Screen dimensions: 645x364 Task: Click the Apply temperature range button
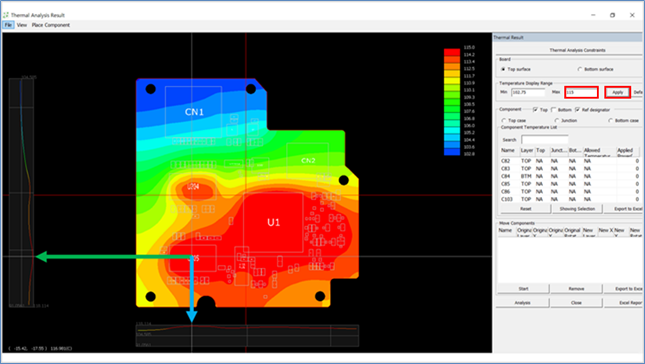pyautogui.click(x=617, y=92)
